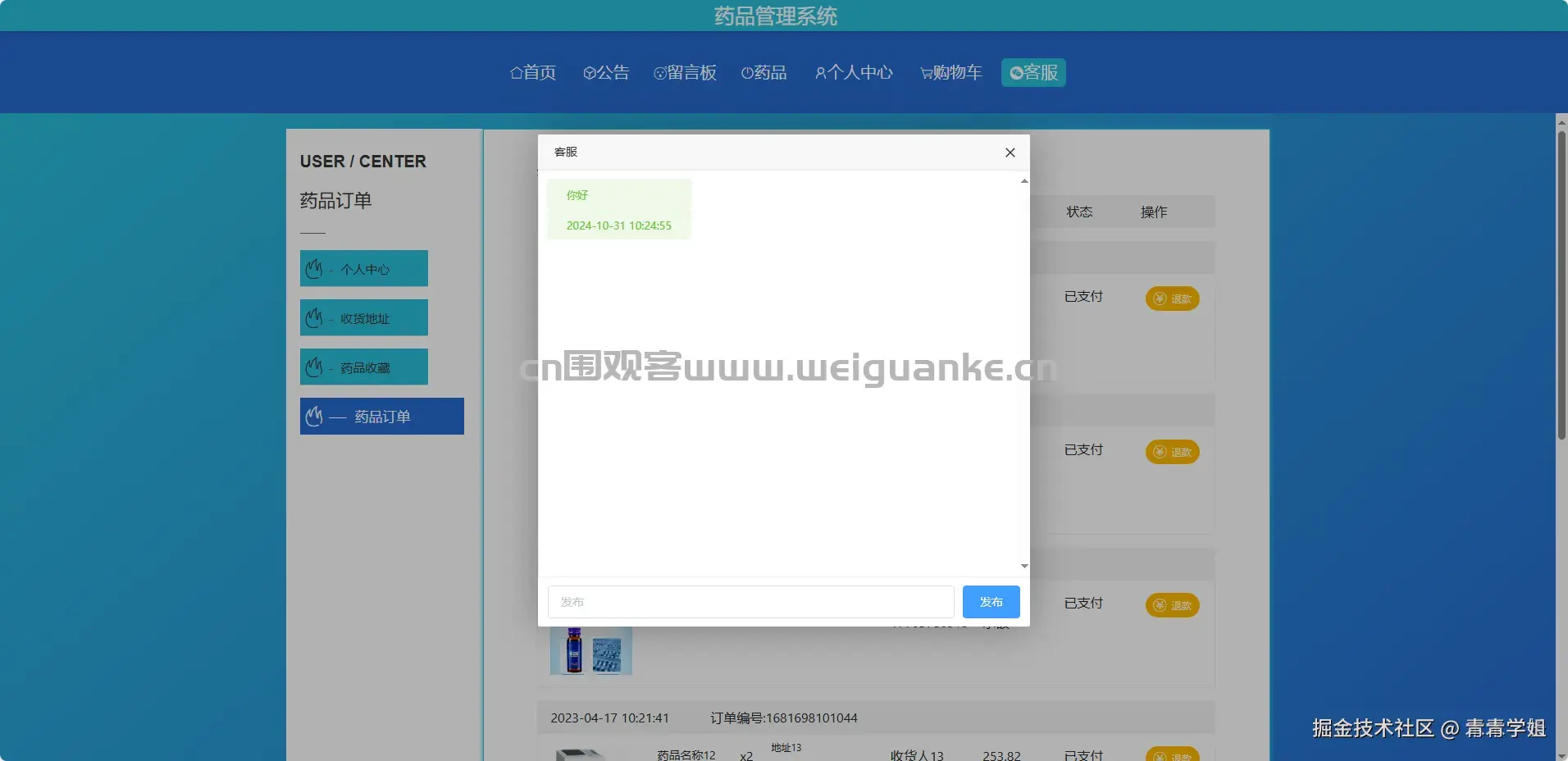The width and height of the screenshot is (1568, 761).
Task: Click the 药品管理系统 page title
Action: point(776,16)
